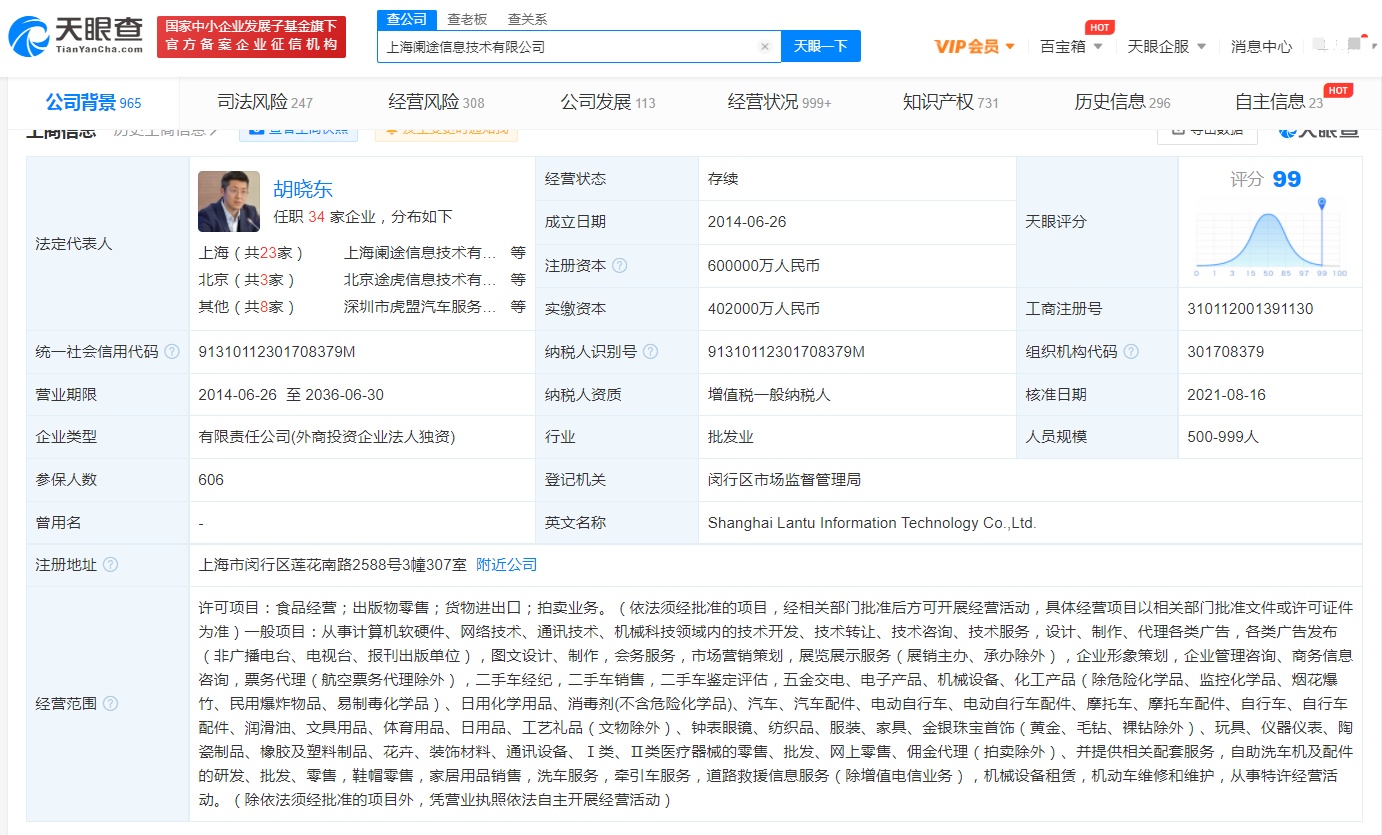Image resolution: width=1382 pixels, height=835 pixels.
Task: Click staff size value 500-999人
Action: coord(1223,437)
